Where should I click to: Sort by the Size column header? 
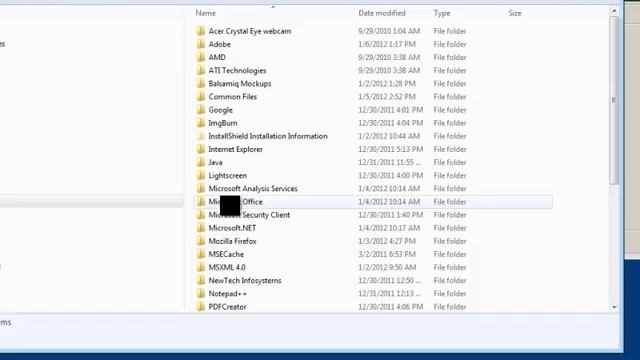(x=515, y=13)
